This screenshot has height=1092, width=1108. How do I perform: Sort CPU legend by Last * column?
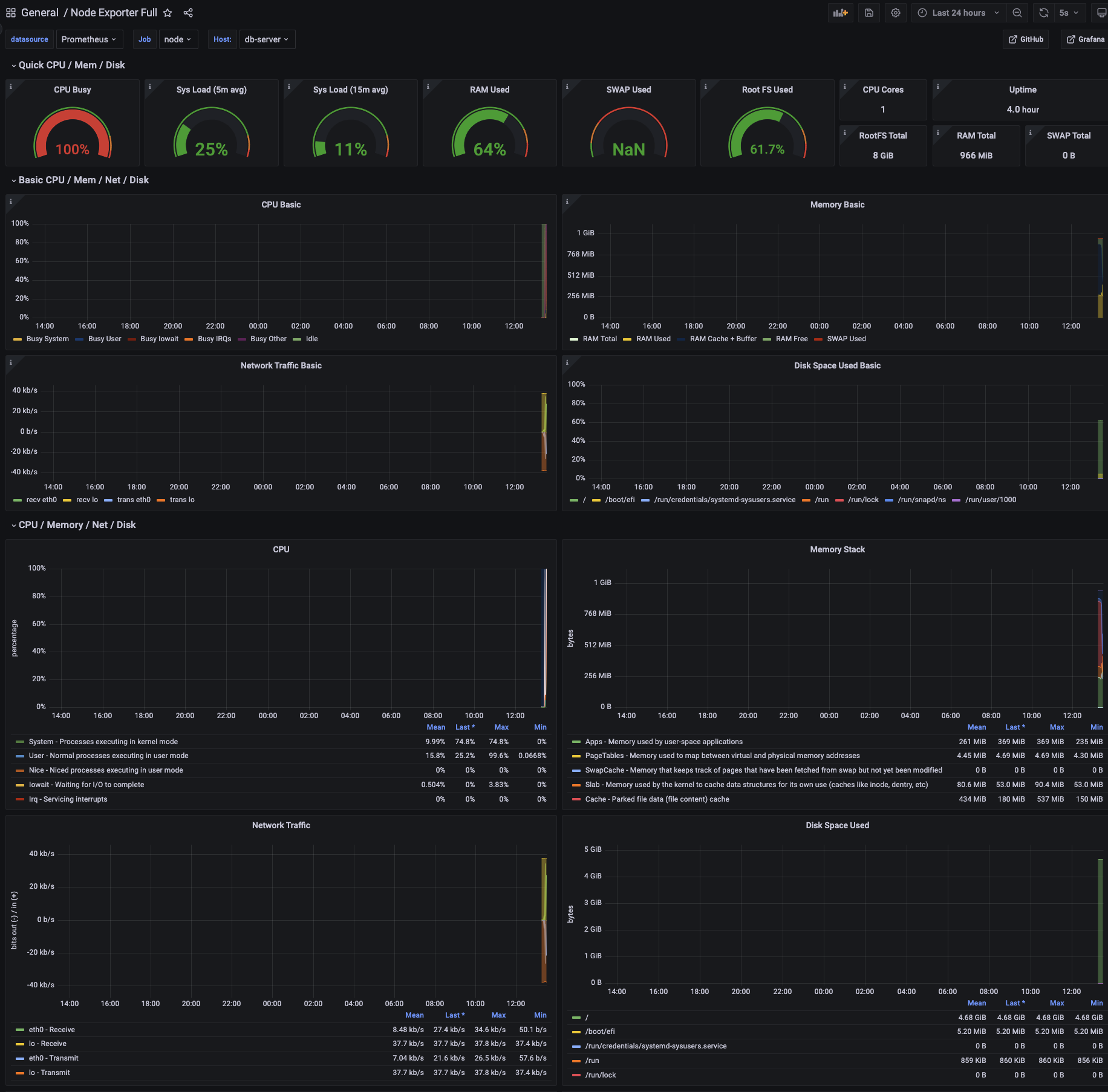coord(464,727)
